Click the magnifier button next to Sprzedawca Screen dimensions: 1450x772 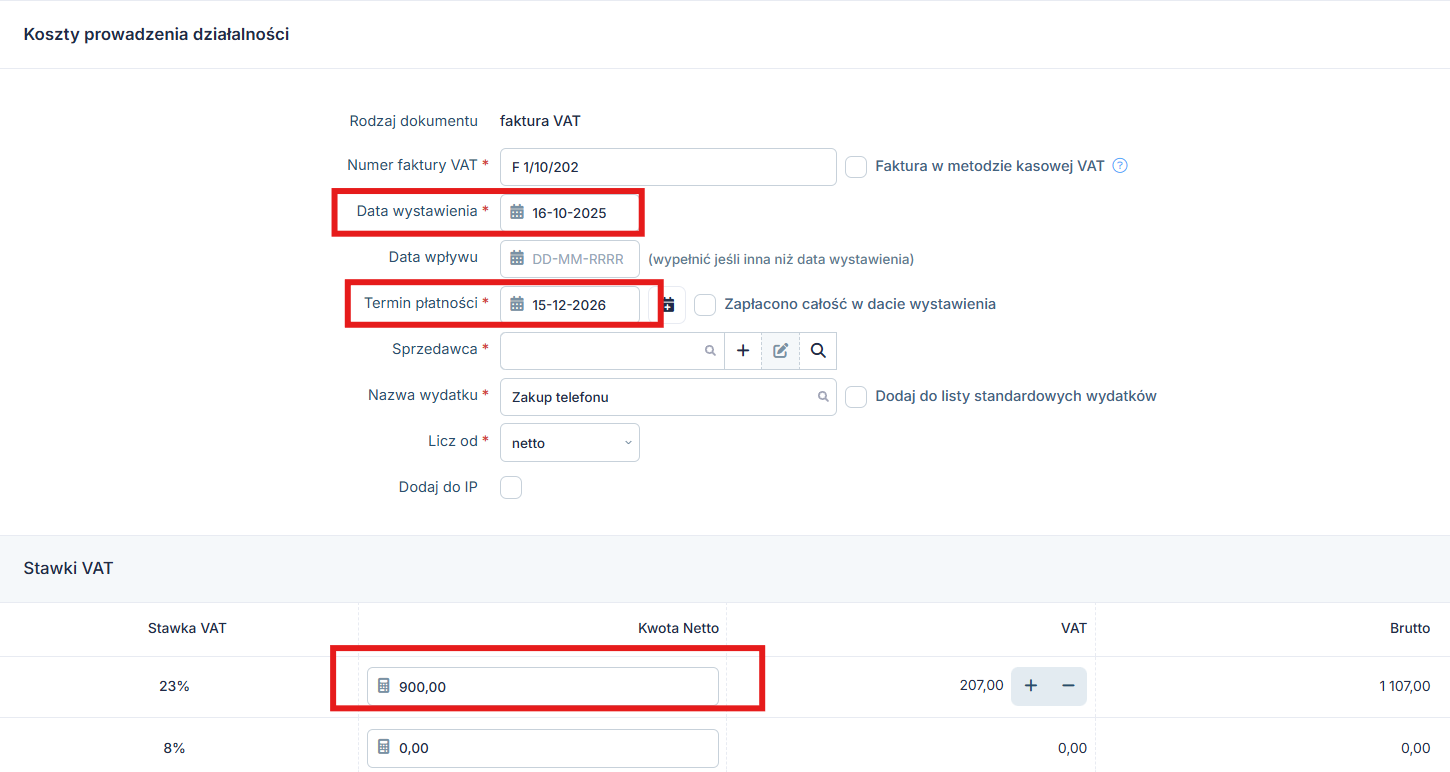(x=818, y=351)
